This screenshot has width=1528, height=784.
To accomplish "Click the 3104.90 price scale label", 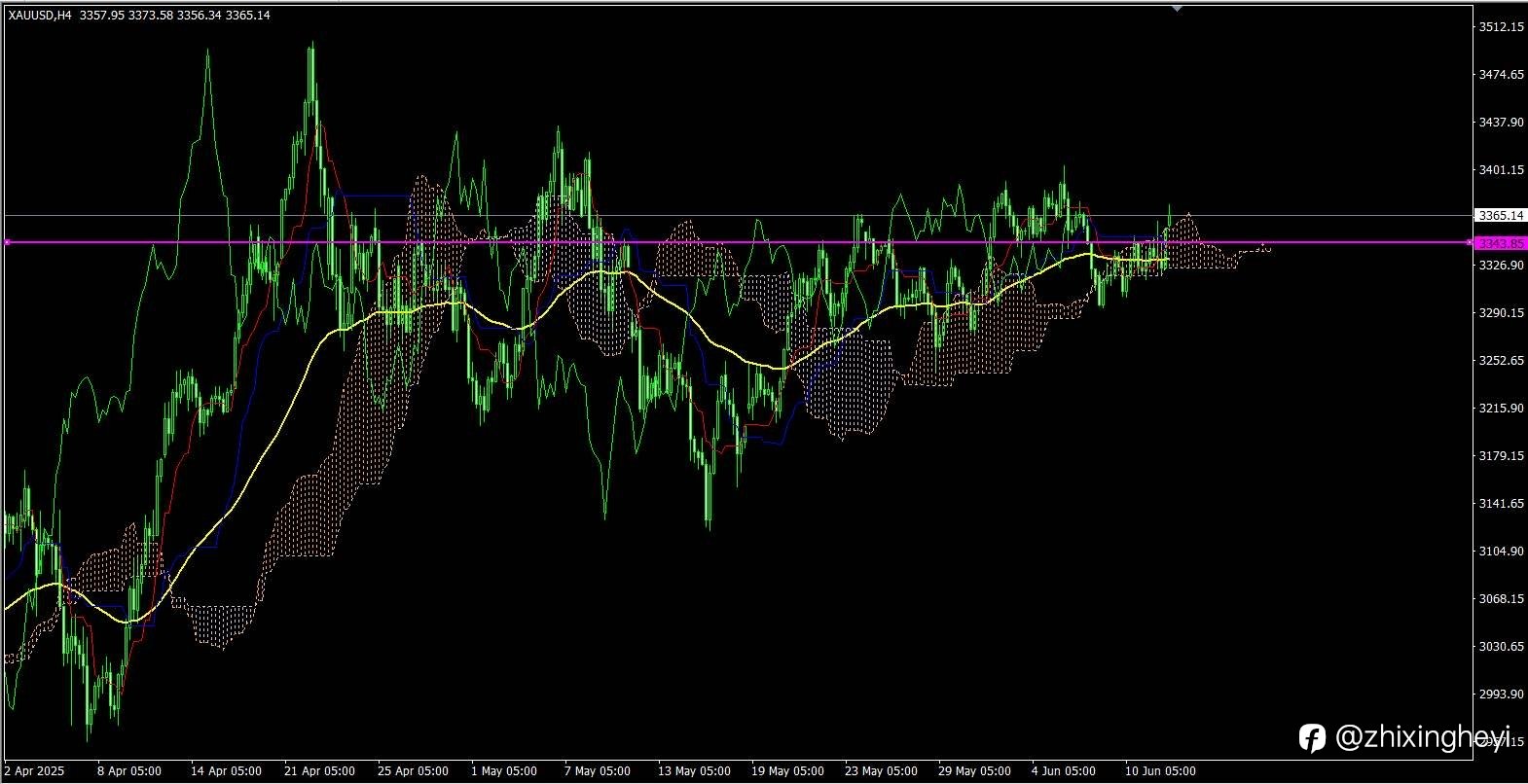I will [x=1501, y=552].
